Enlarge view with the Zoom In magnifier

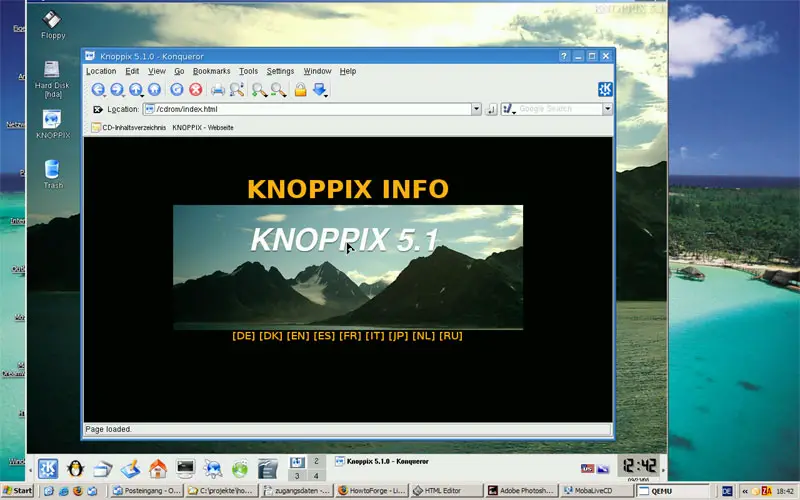pyautogui.click(x=259, y=90)
